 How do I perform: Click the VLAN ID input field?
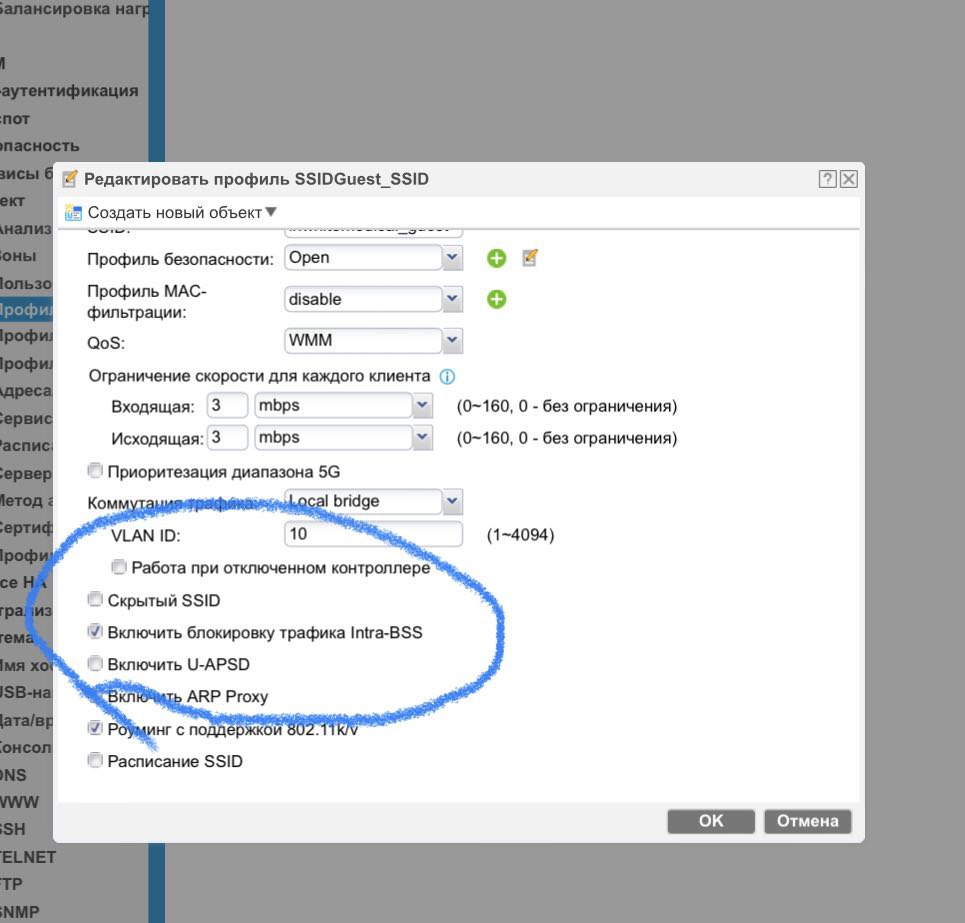point(374,534)
